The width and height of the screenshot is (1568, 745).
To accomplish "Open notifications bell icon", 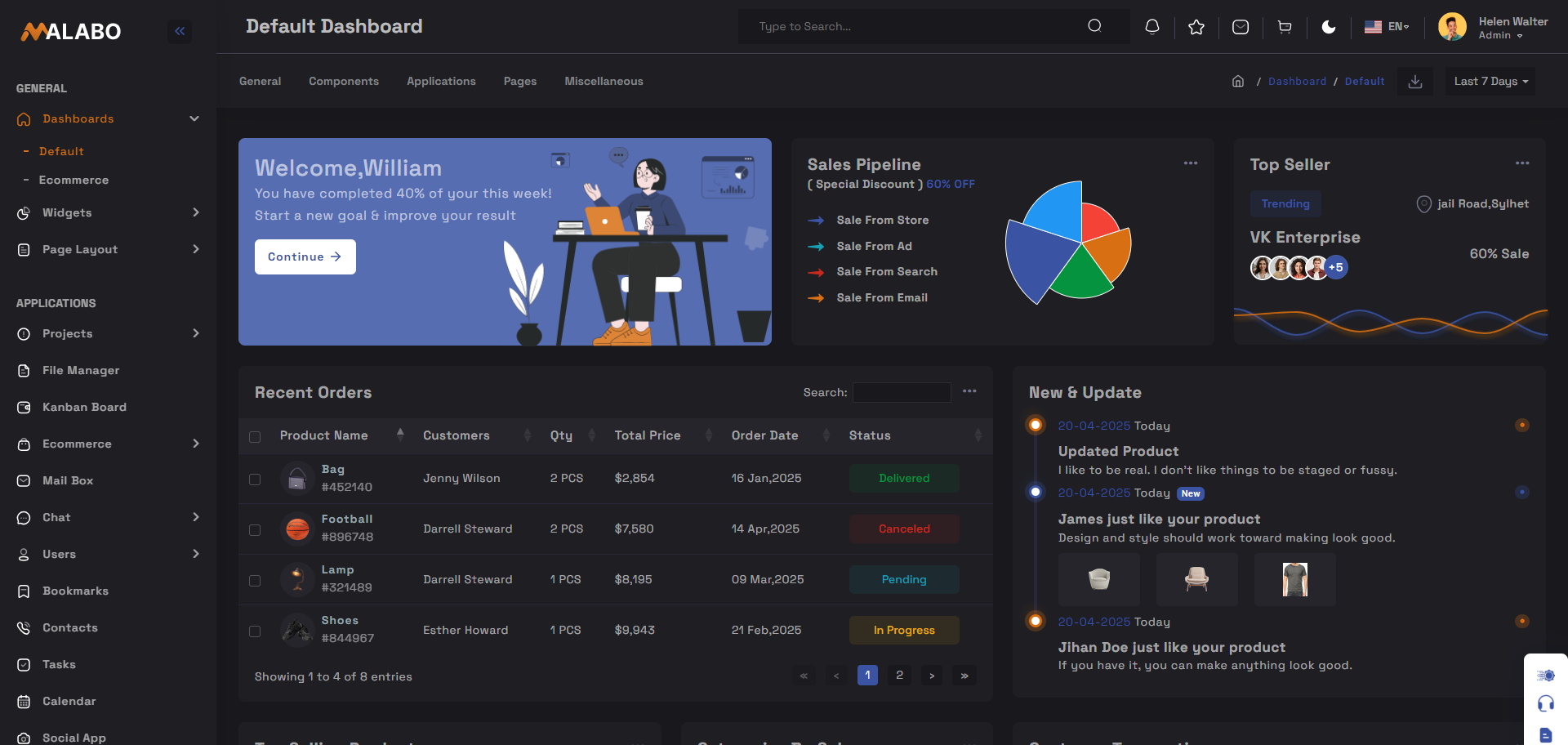I will [x=1152, y=27].
